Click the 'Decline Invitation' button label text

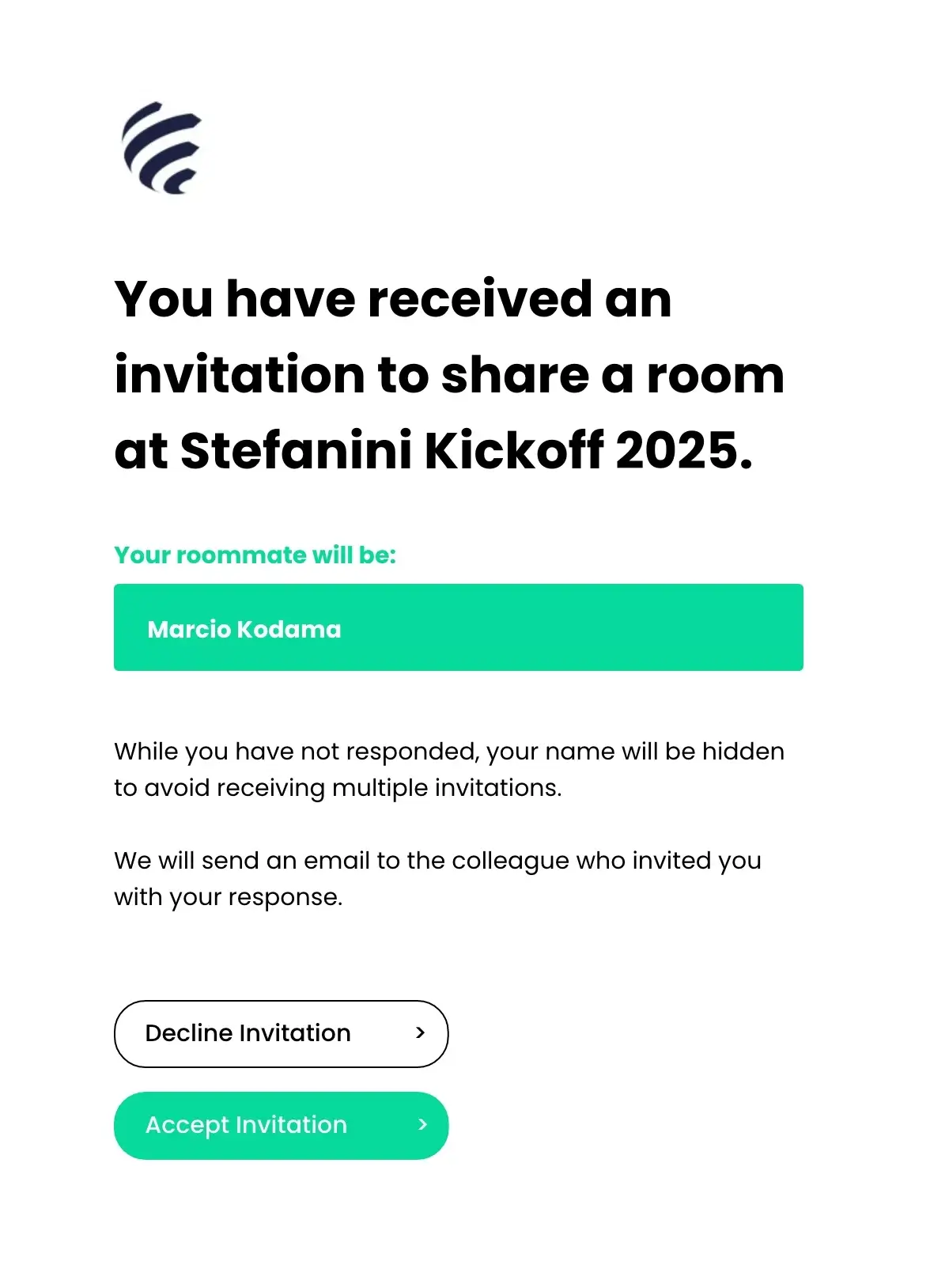(248, 1033)
